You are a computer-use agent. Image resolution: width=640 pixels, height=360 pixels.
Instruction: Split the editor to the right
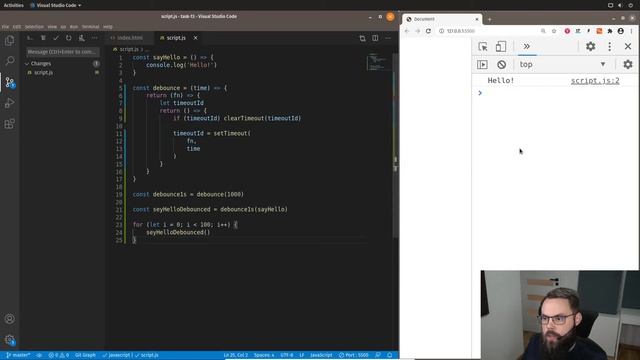coord(375,38)
